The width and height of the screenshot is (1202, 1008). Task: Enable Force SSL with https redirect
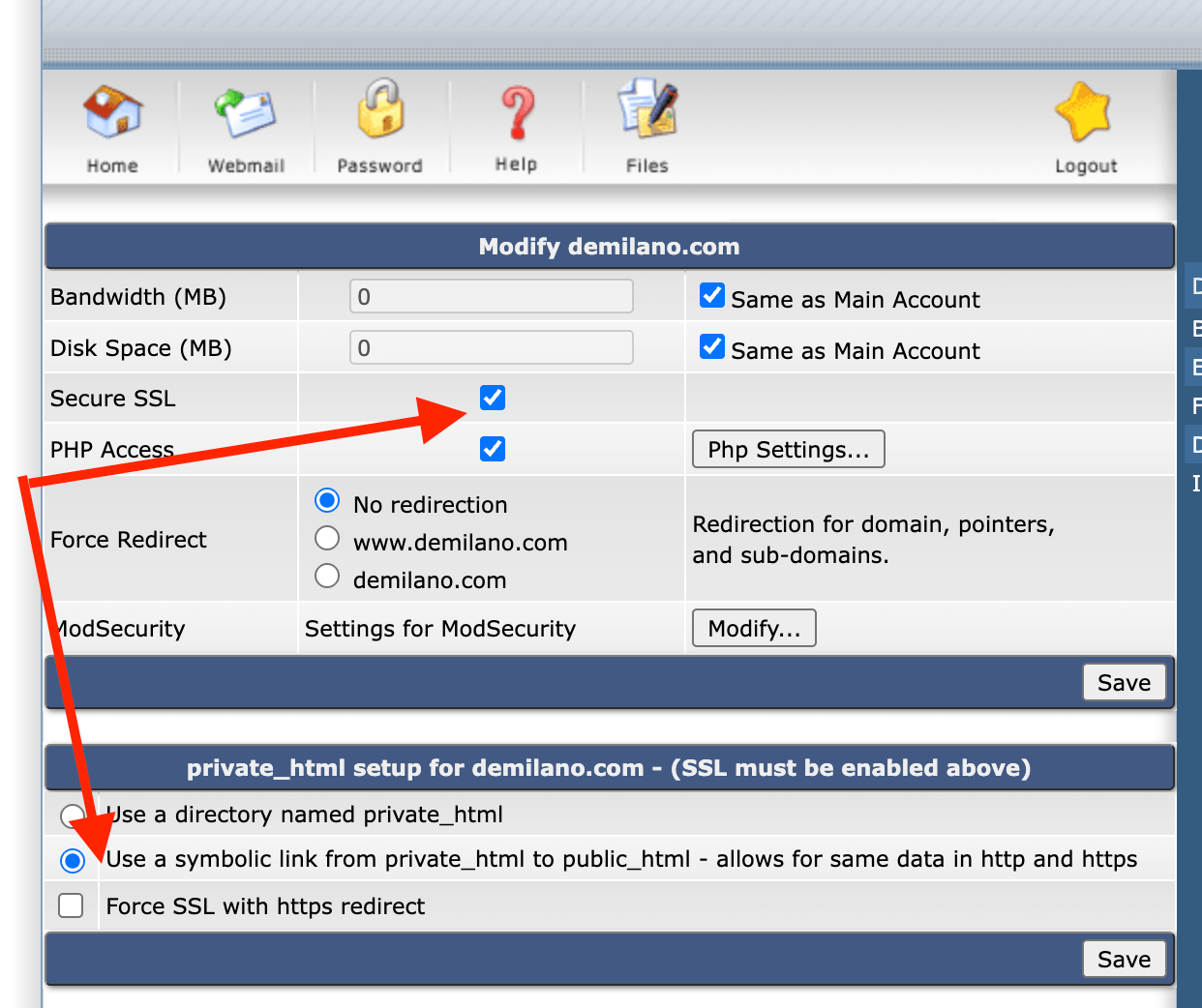pyautogui.click(x=70, y=905)
